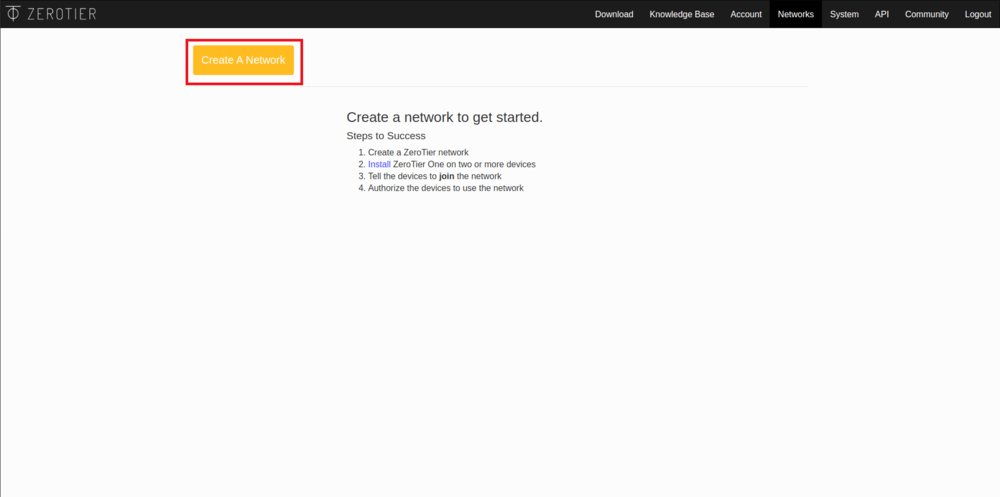Screen dimensions: 1000x497
Task: Click the ZeroTier logo icon
Action: (12, 14)
